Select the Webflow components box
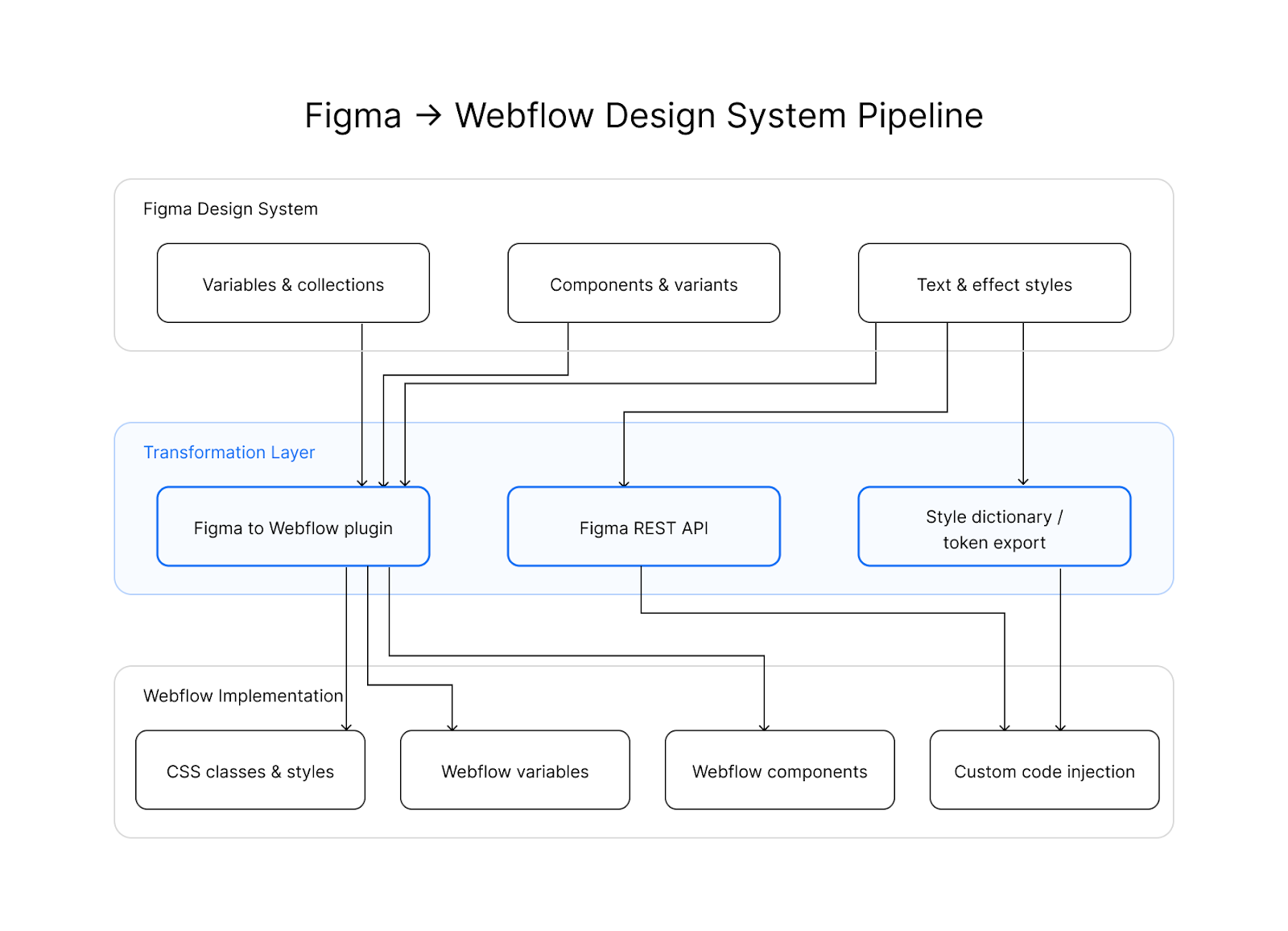Viewport: 1288px width, 931px height. point(780,770)
